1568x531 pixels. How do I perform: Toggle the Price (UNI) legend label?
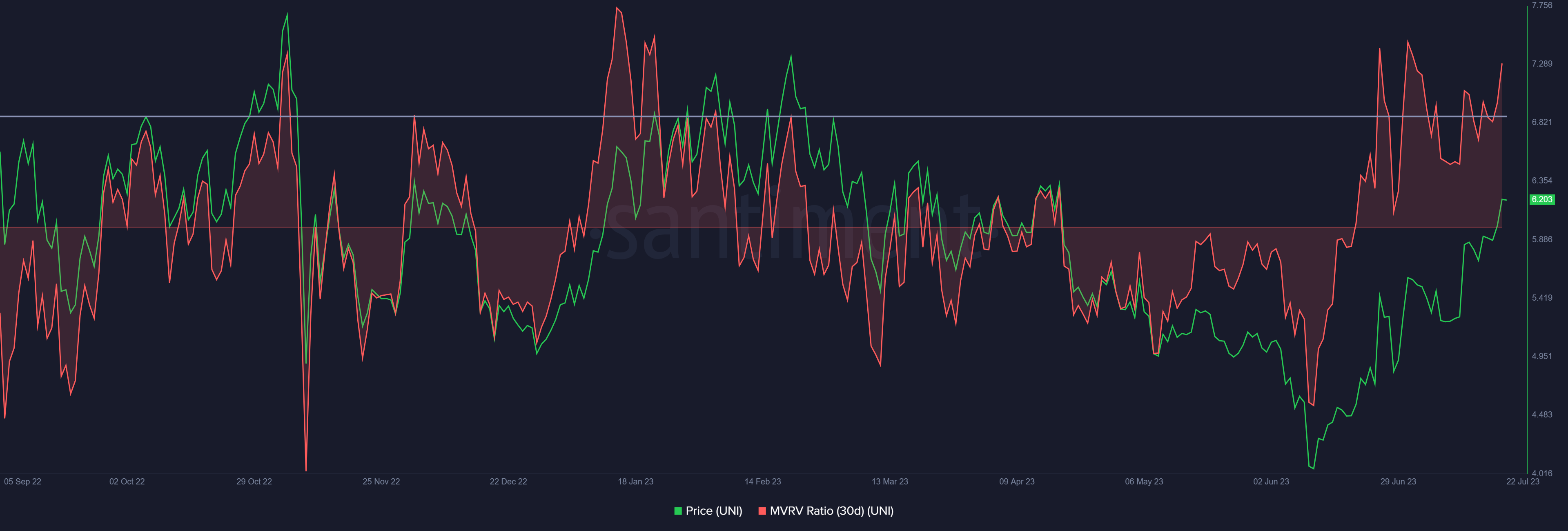pos(714,511)
